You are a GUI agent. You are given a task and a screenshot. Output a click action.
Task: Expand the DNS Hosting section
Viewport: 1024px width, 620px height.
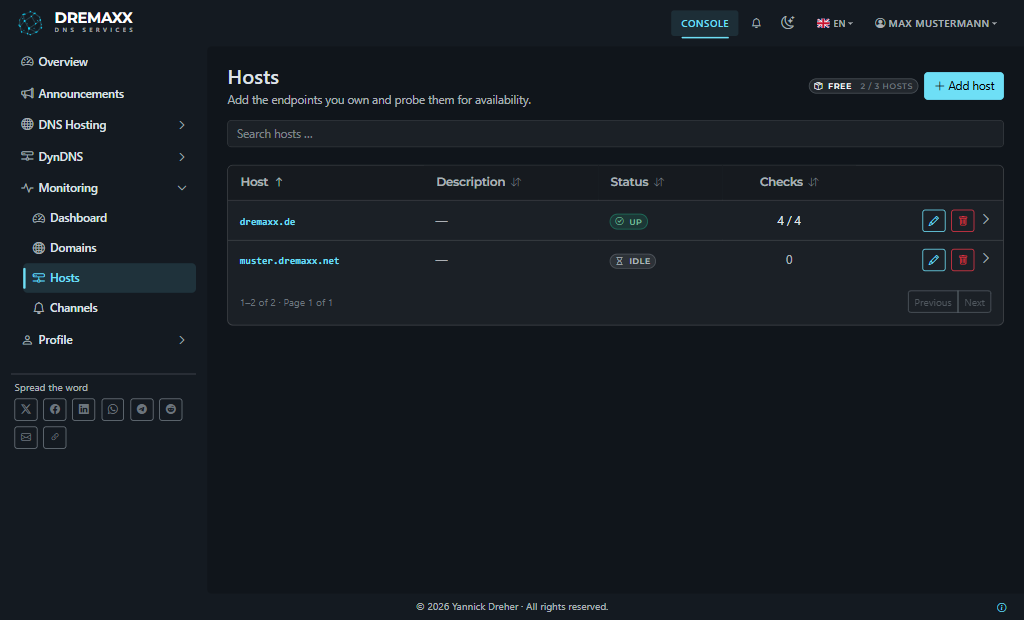(103, 125)
